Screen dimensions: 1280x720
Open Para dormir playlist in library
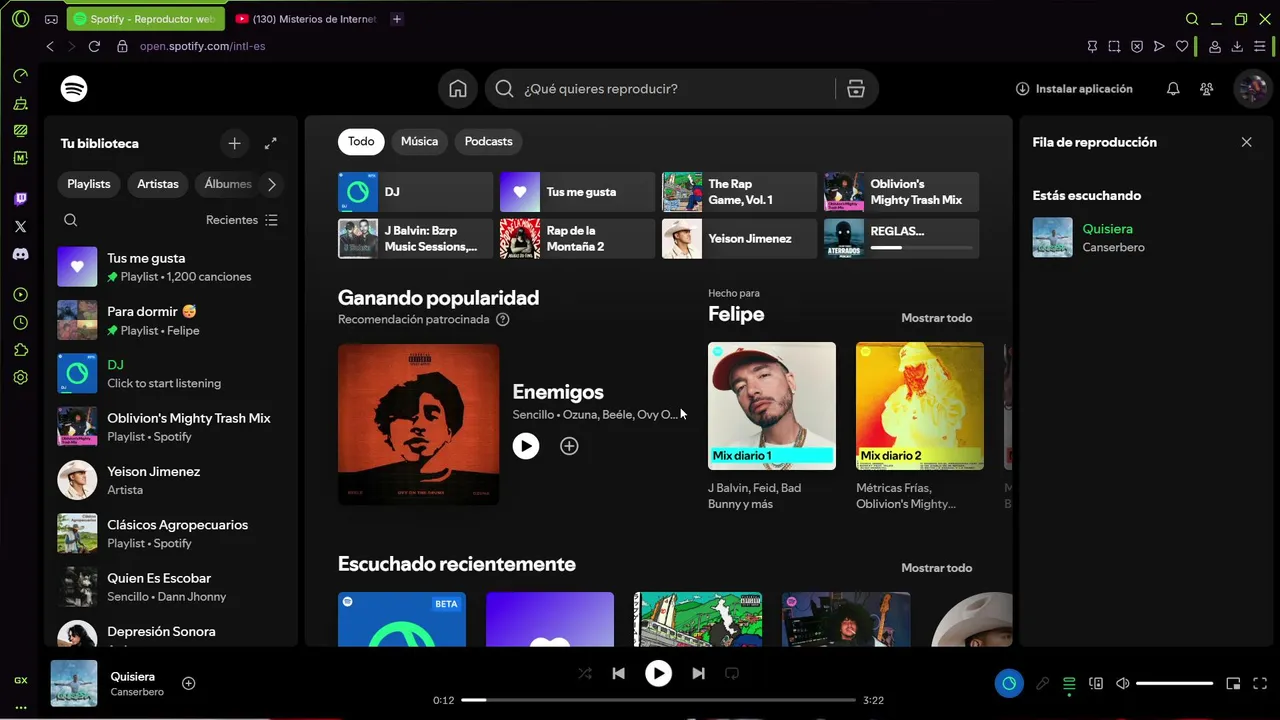[x=173, y=320]
